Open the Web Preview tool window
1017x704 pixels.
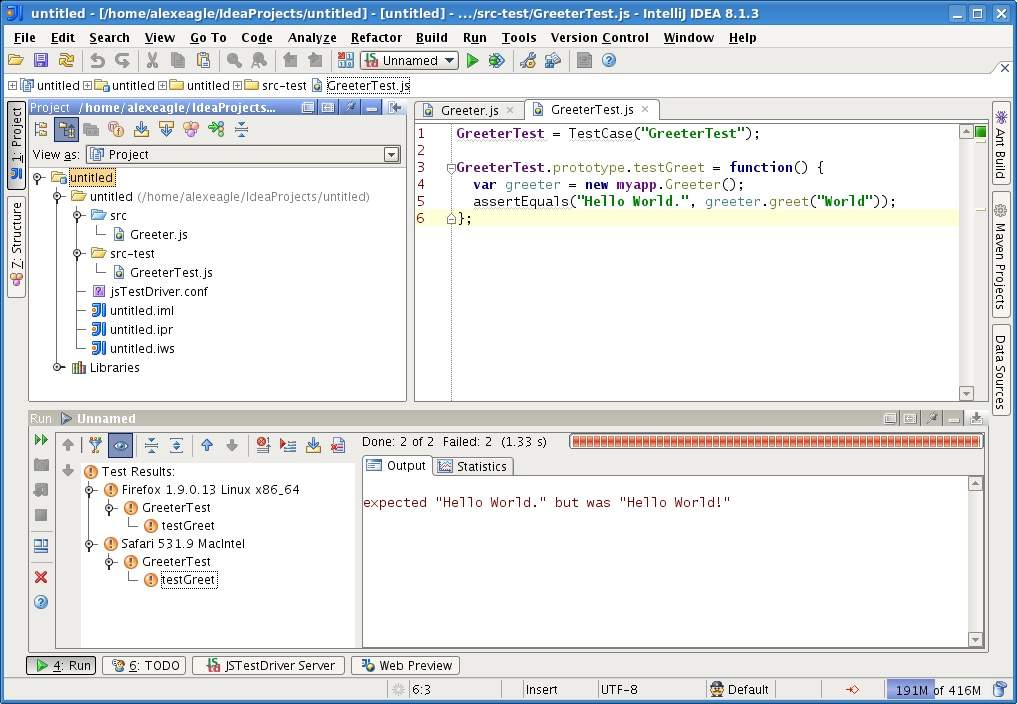[x=406, y=665]
